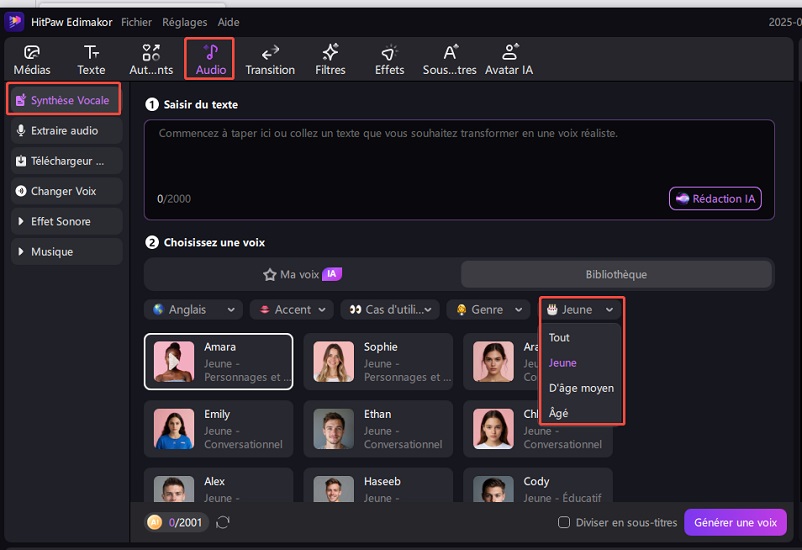Switch to the Ma voix tab
Viewport: 802px width, 550px height.
pos(301,274)
